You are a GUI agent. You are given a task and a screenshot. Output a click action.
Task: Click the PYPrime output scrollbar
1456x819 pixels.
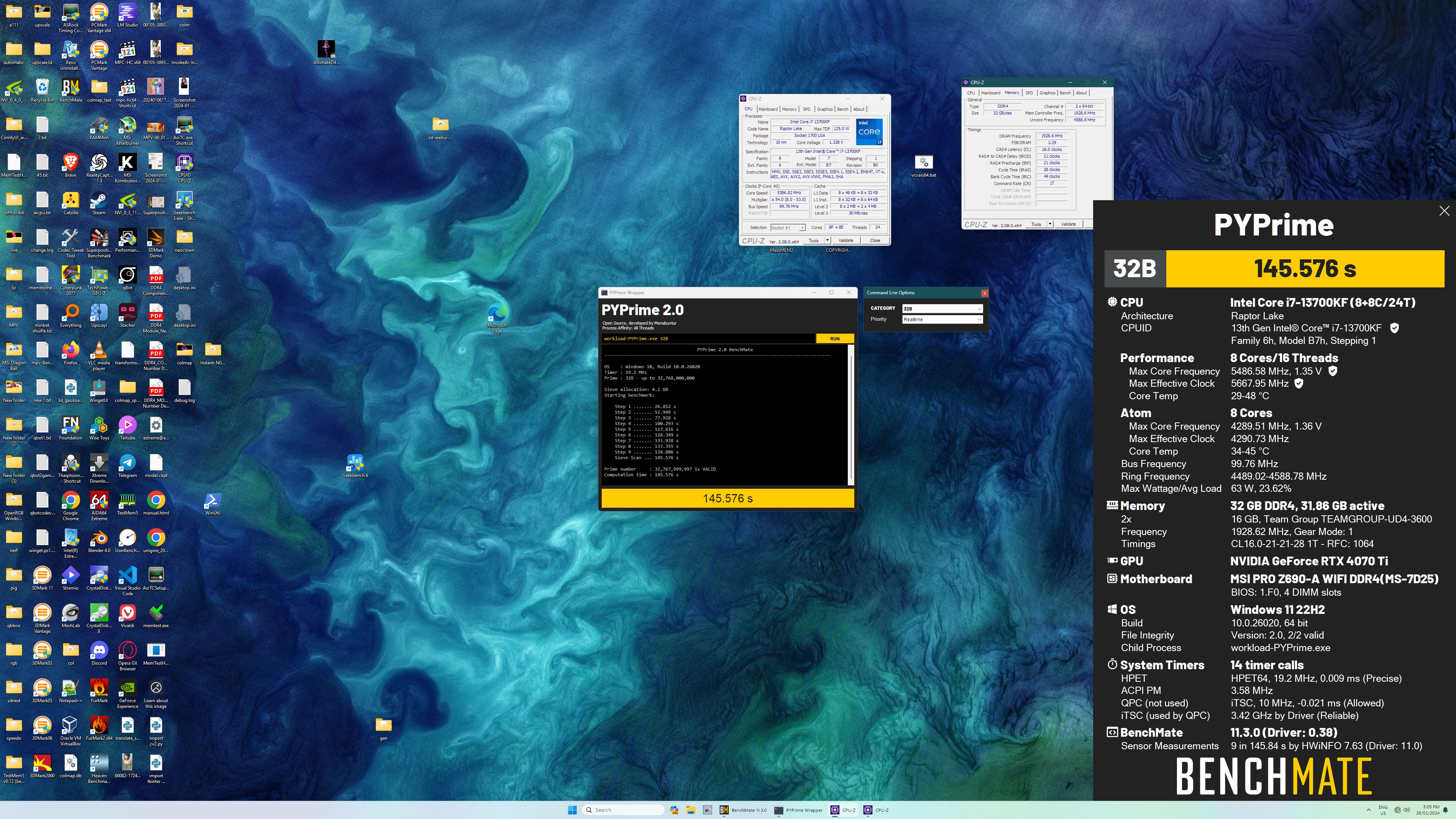point(851,415)
